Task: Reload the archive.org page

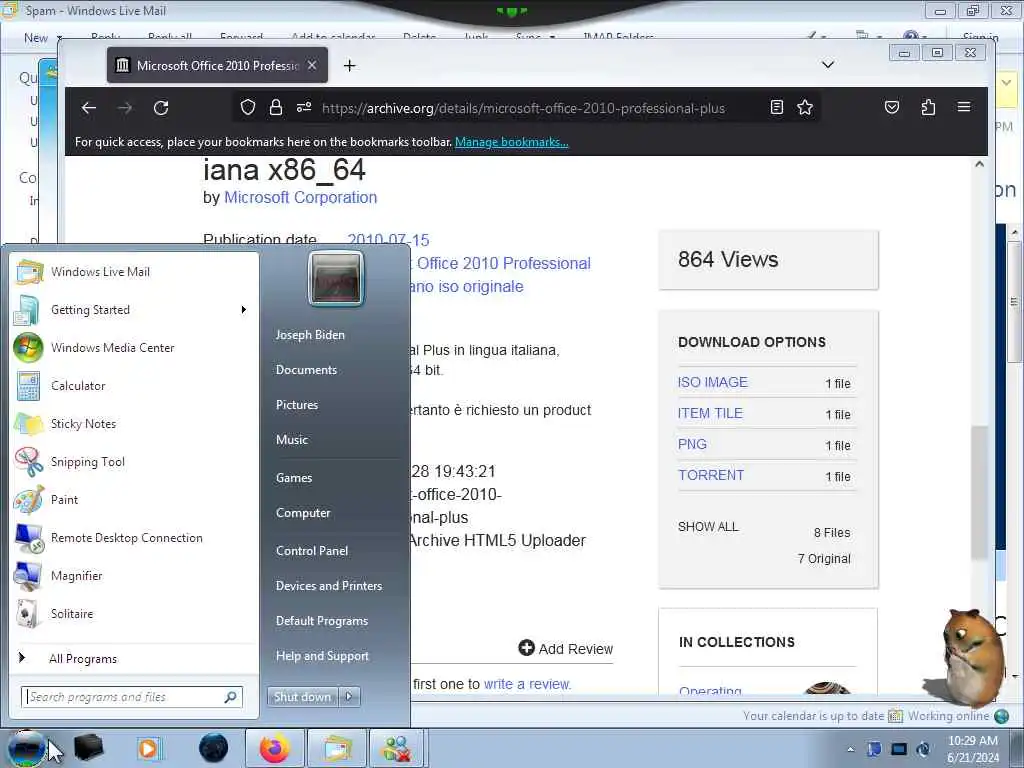Action: coord(161,108)
